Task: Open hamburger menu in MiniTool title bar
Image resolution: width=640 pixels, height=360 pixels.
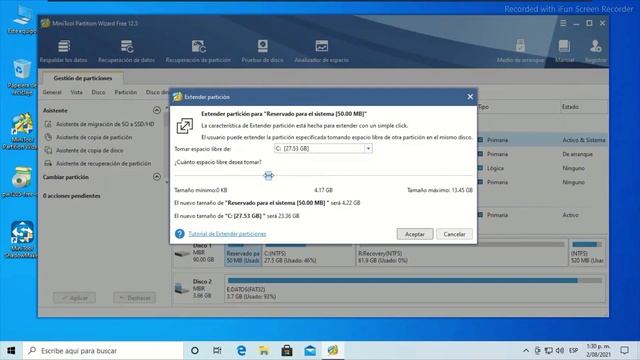Action: pos(563,23)
